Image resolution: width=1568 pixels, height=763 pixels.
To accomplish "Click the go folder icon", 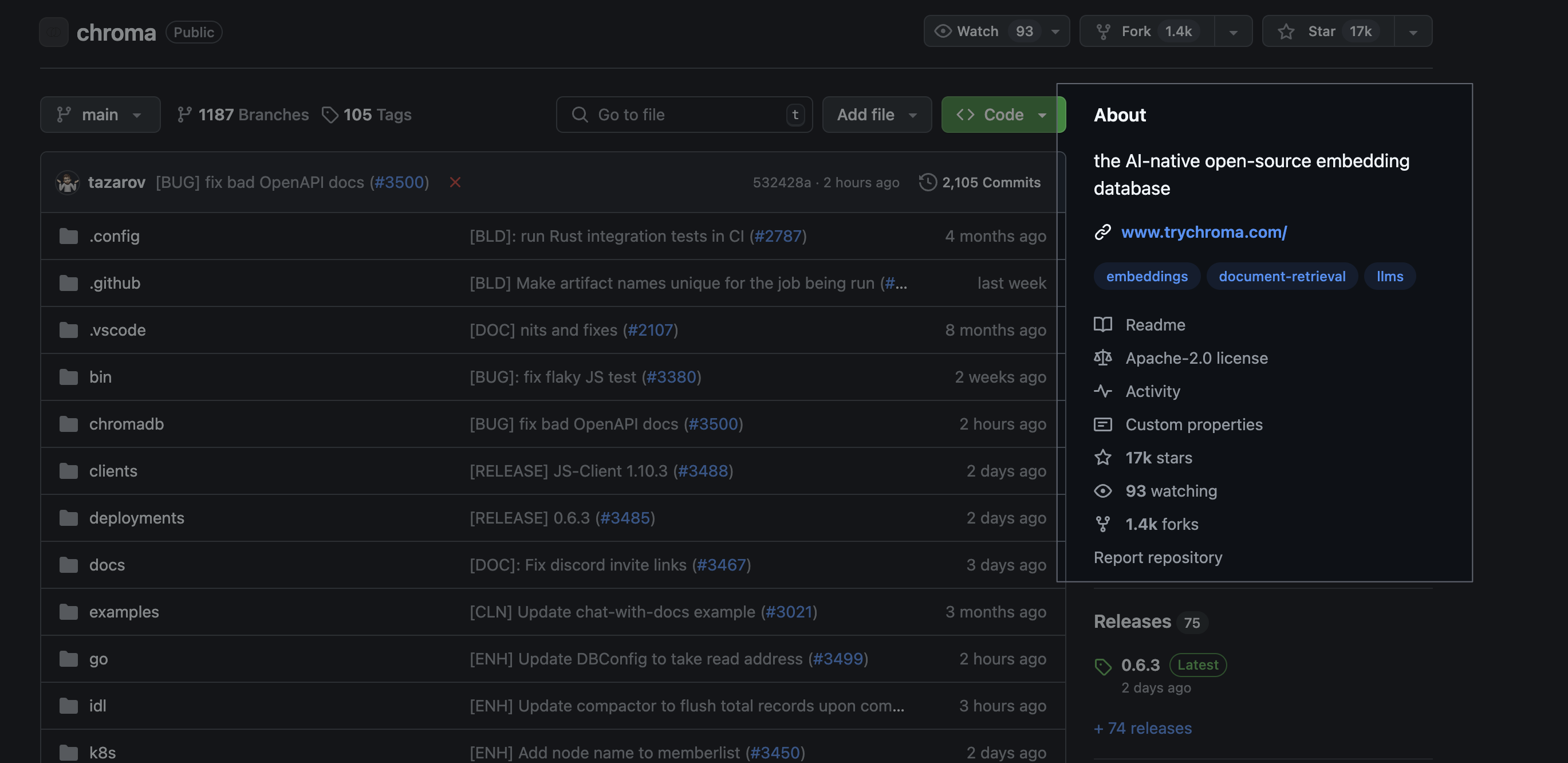I will pos(69,658).
